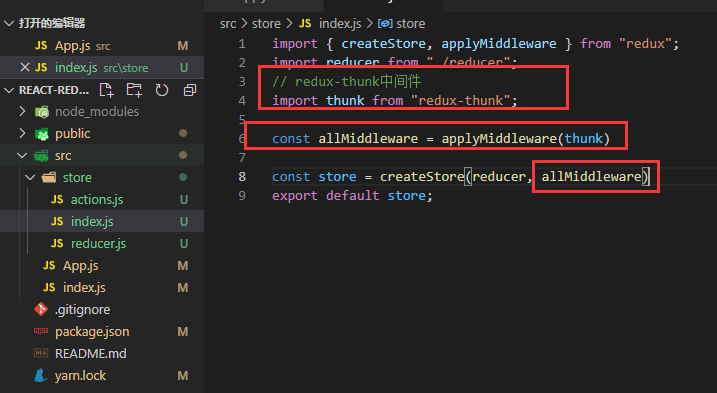
Task: Click the New Folder icon in explorer header
Action: point(134,90)
